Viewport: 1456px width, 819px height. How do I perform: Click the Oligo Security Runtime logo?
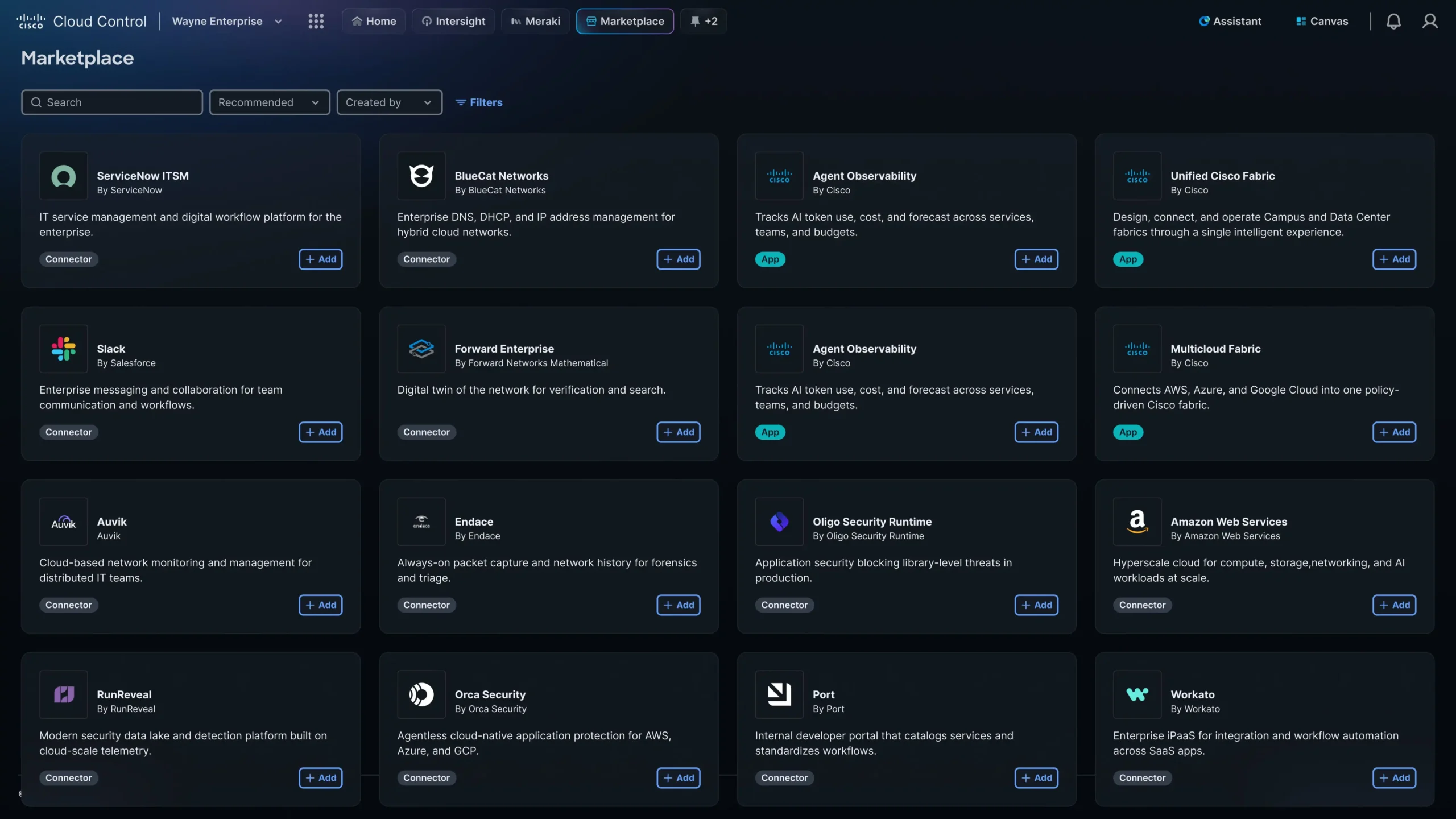[x=779, y=522]
